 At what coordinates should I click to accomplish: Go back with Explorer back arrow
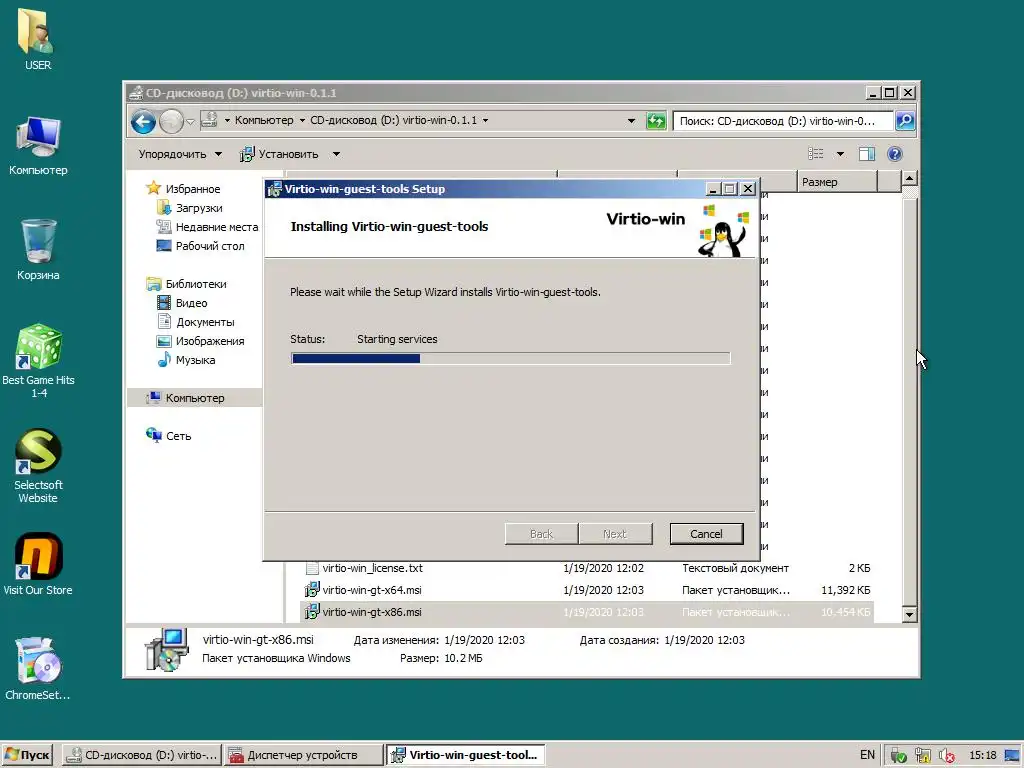(x=143, y=121)
